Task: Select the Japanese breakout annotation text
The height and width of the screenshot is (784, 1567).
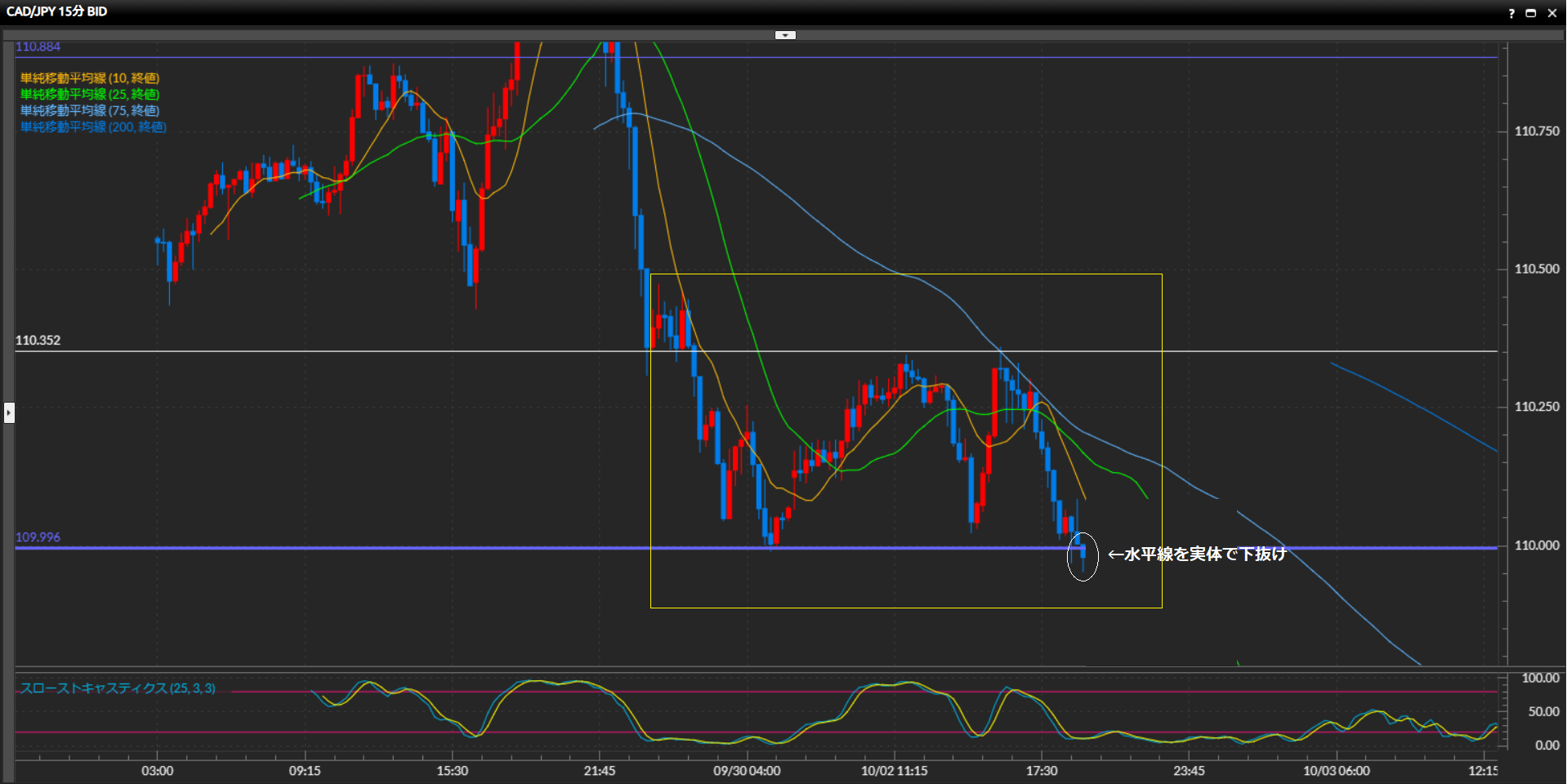Action: point(1197,555)
